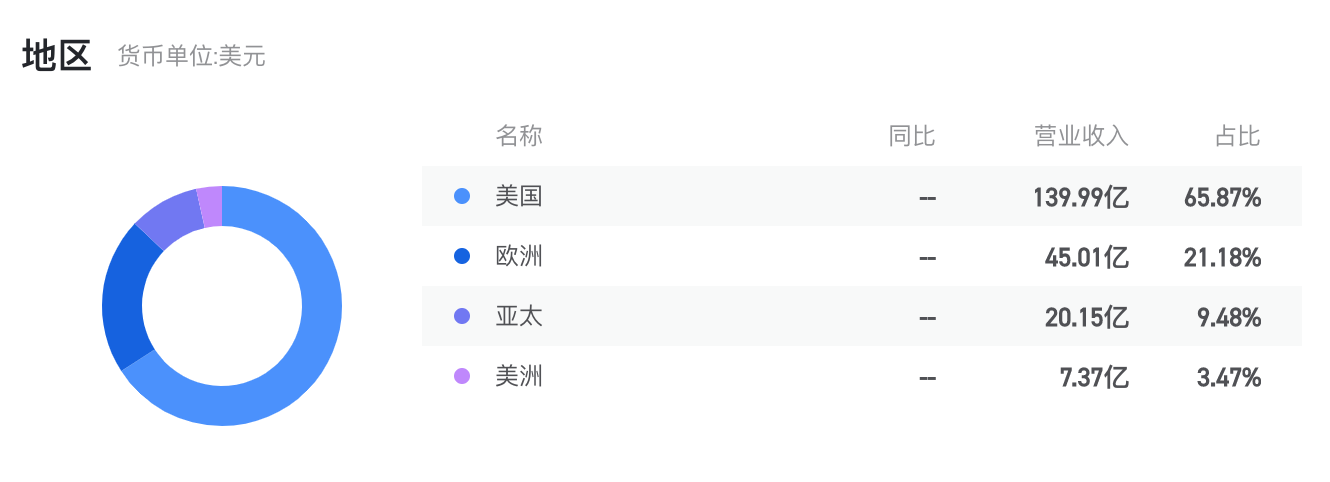
Task: Click the purple dot beside 美洲
Action: coord(461,377)
